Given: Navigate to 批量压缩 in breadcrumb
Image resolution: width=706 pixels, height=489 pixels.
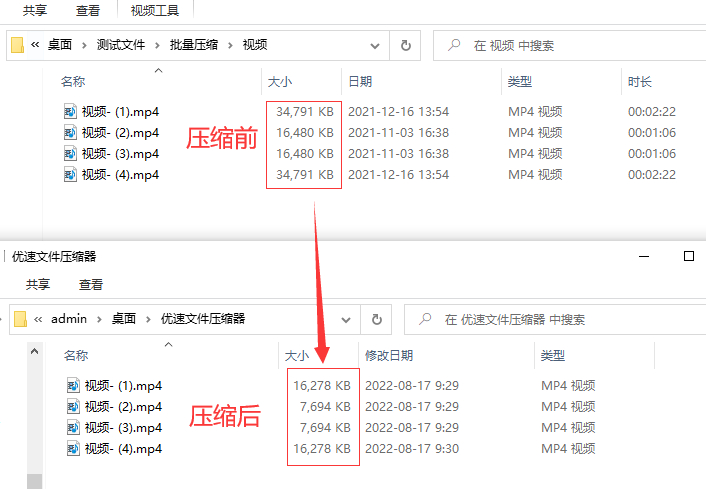Looking at the screenshot, I should point(194,45).
